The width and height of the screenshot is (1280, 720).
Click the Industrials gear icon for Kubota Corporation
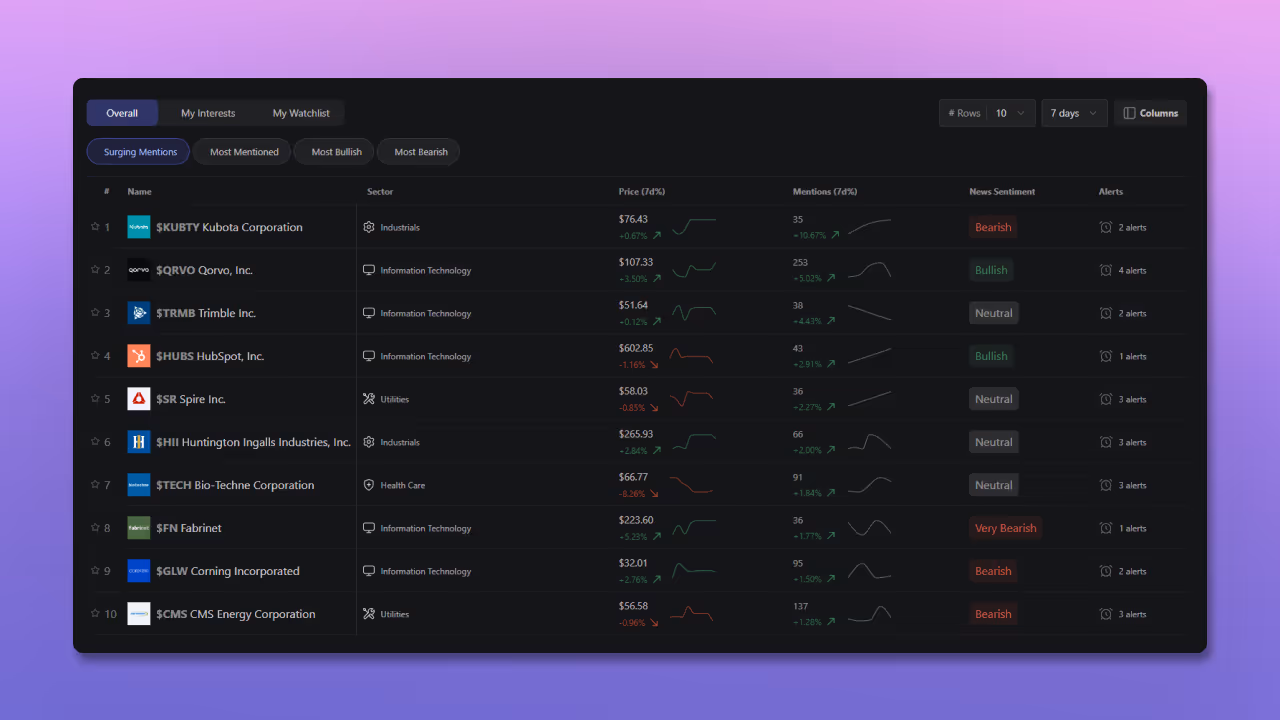pos(368,227)
